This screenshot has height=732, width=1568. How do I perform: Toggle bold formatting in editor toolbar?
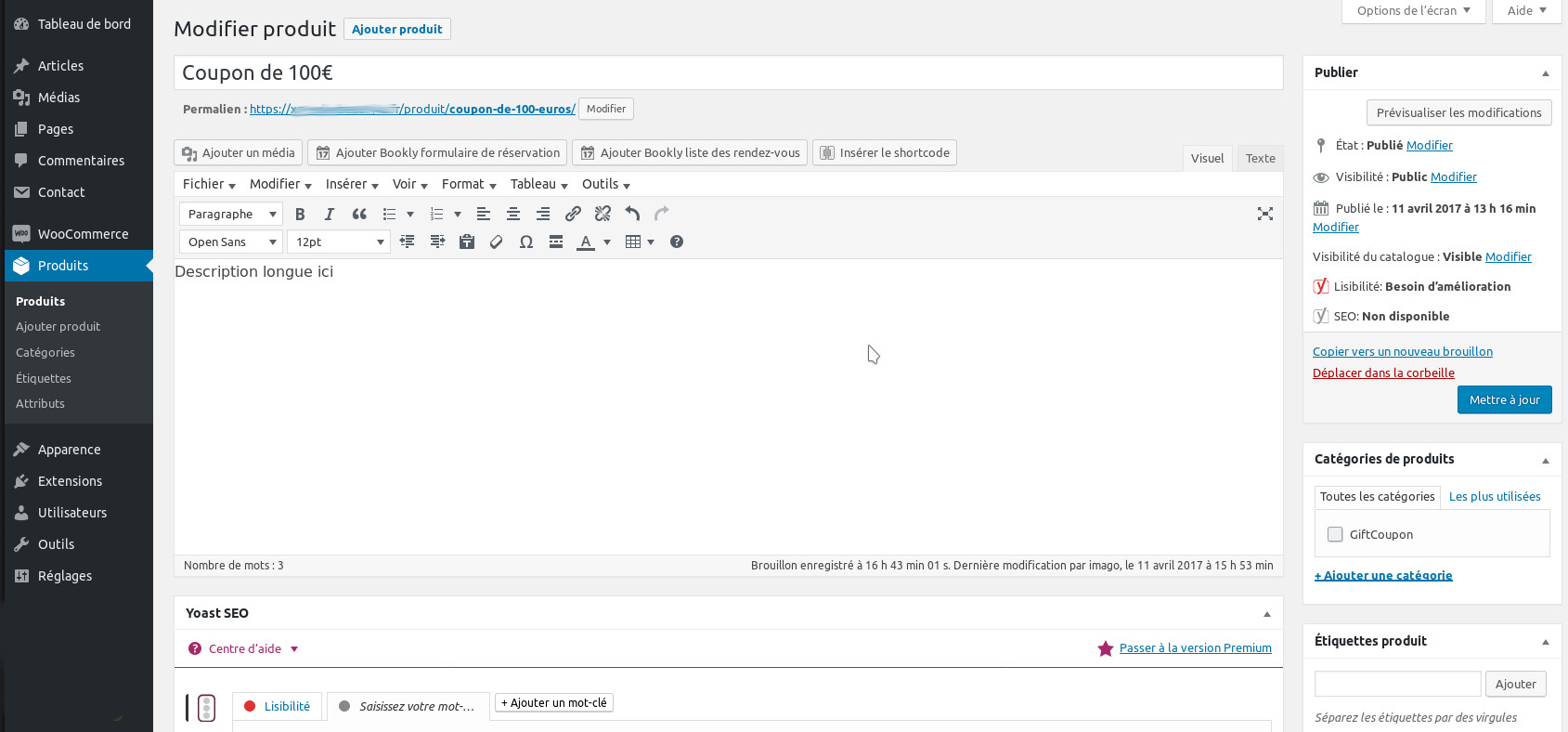(x=300, y=215)
